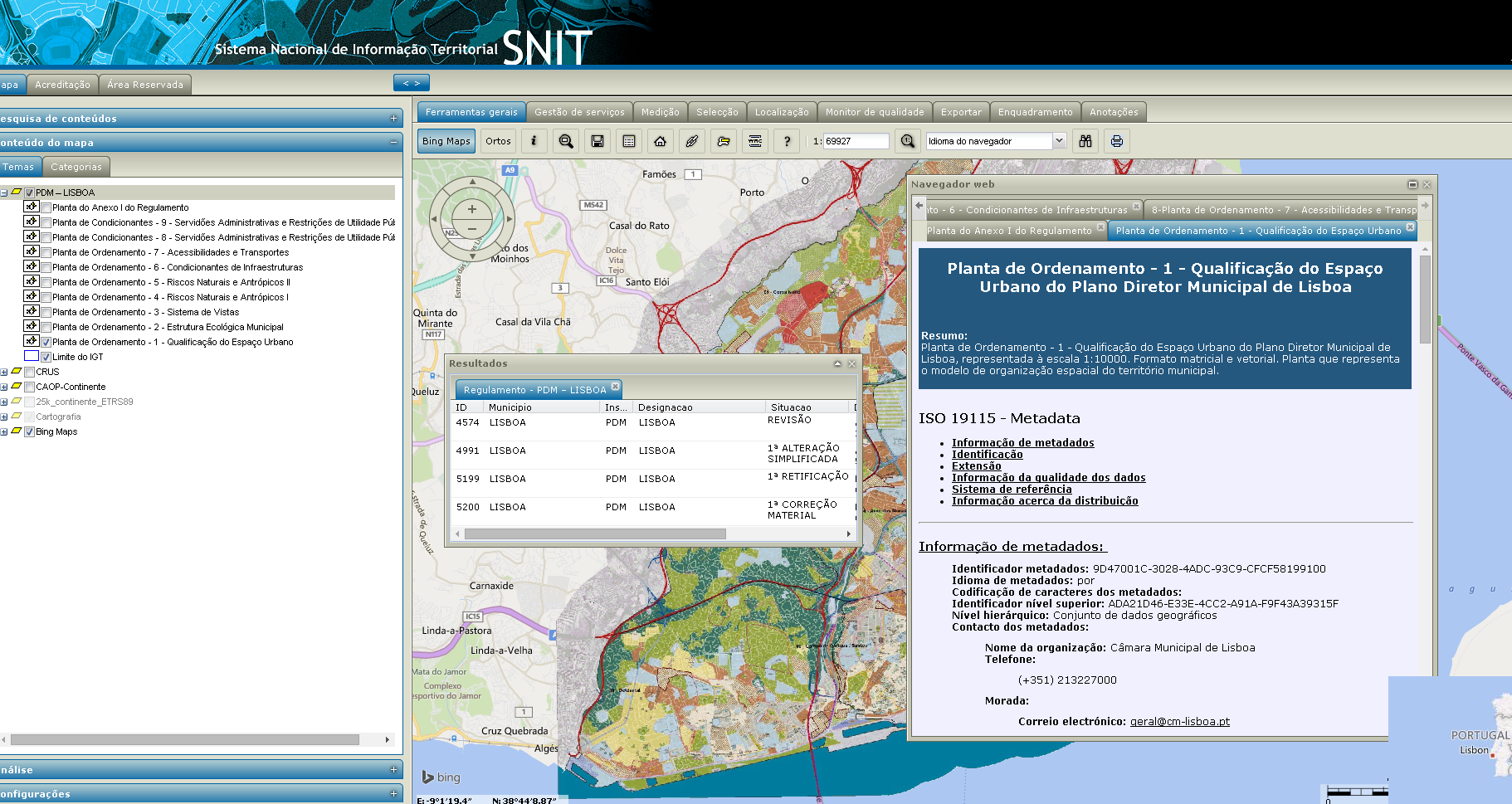Click the Navegador web tabs right scroll arrow
The height and width of the screenshot is (804, 1512).
tap(1425, 206)
